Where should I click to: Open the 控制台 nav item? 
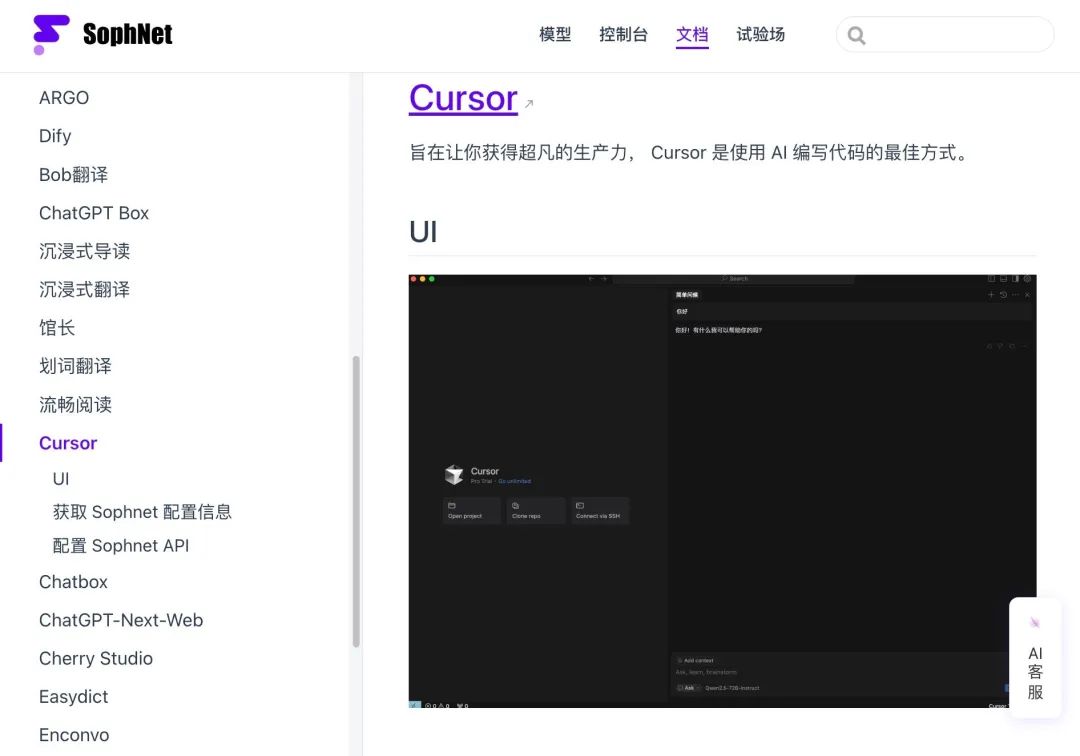pos(623,34)
